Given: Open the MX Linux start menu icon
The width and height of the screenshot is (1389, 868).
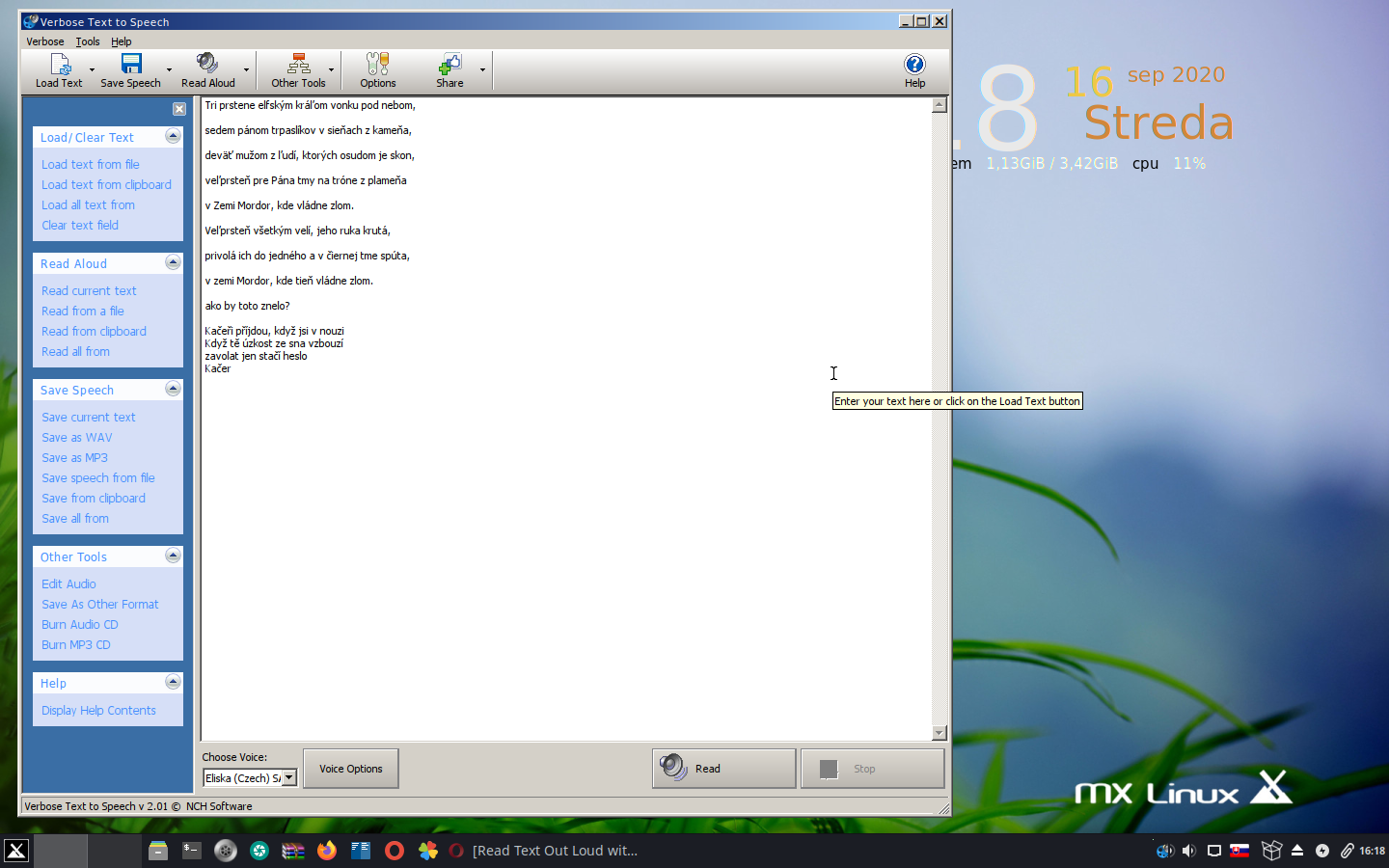Looking at the screenshot, I should tap(16, 851).
